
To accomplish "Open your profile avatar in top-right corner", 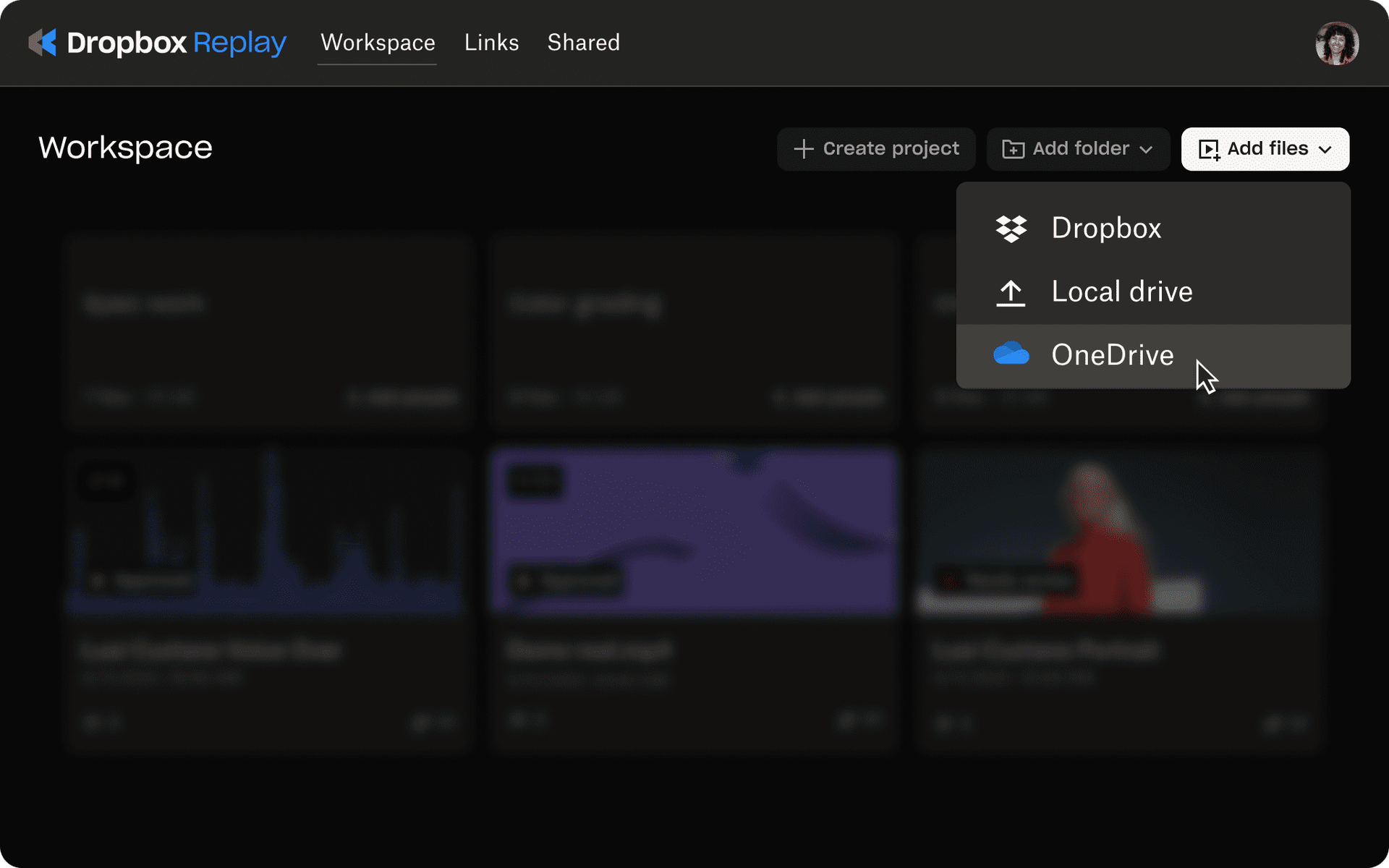I will tap(1336, 43).
